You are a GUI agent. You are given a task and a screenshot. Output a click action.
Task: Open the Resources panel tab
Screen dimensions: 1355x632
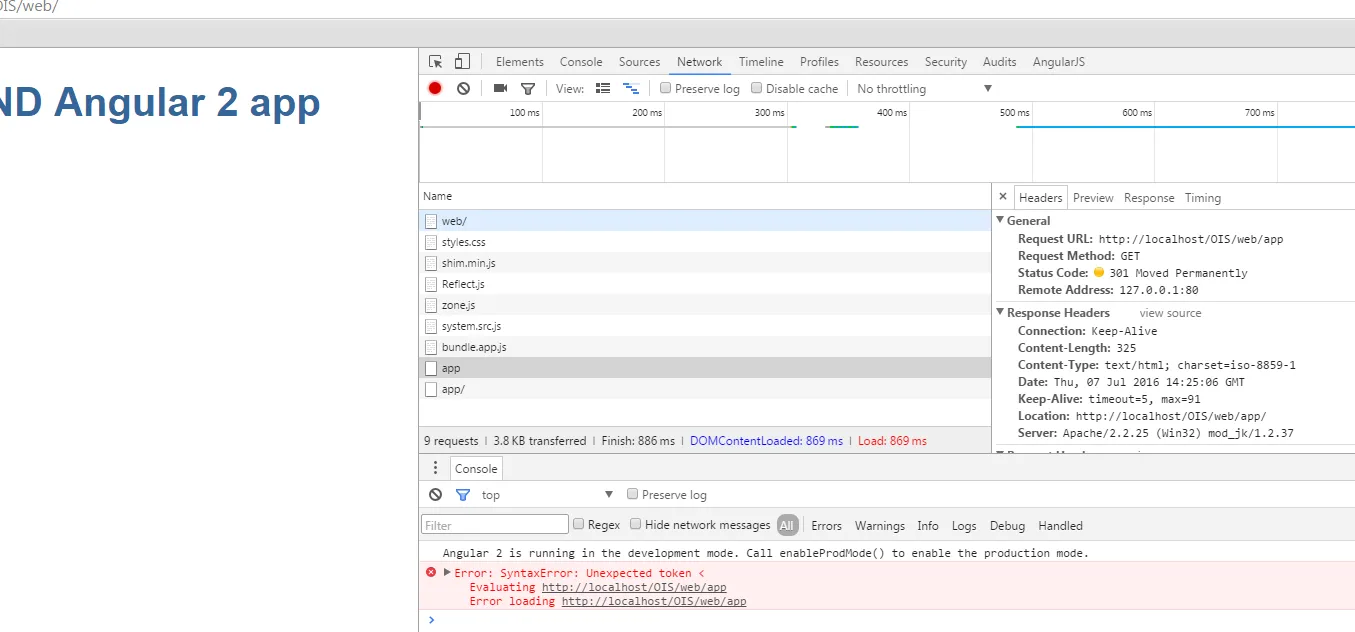pyautogui.click(x=881, y=62)
